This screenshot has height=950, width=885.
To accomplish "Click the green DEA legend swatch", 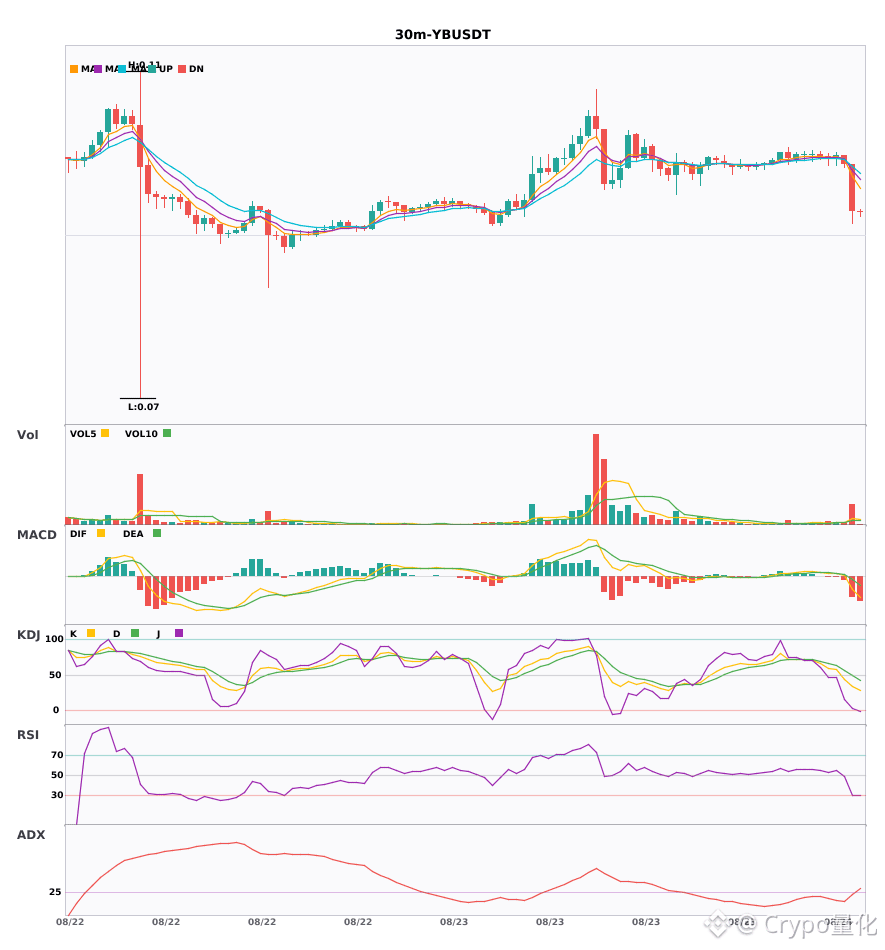I will [x=157, y=533].
